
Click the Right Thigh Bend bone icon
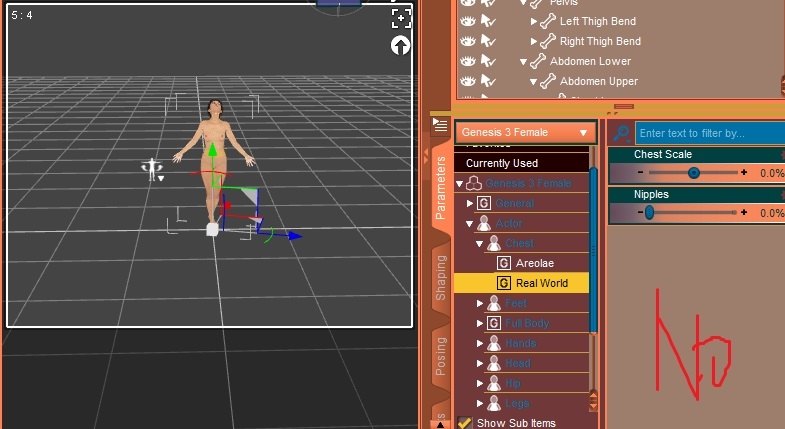coord(548,41)
